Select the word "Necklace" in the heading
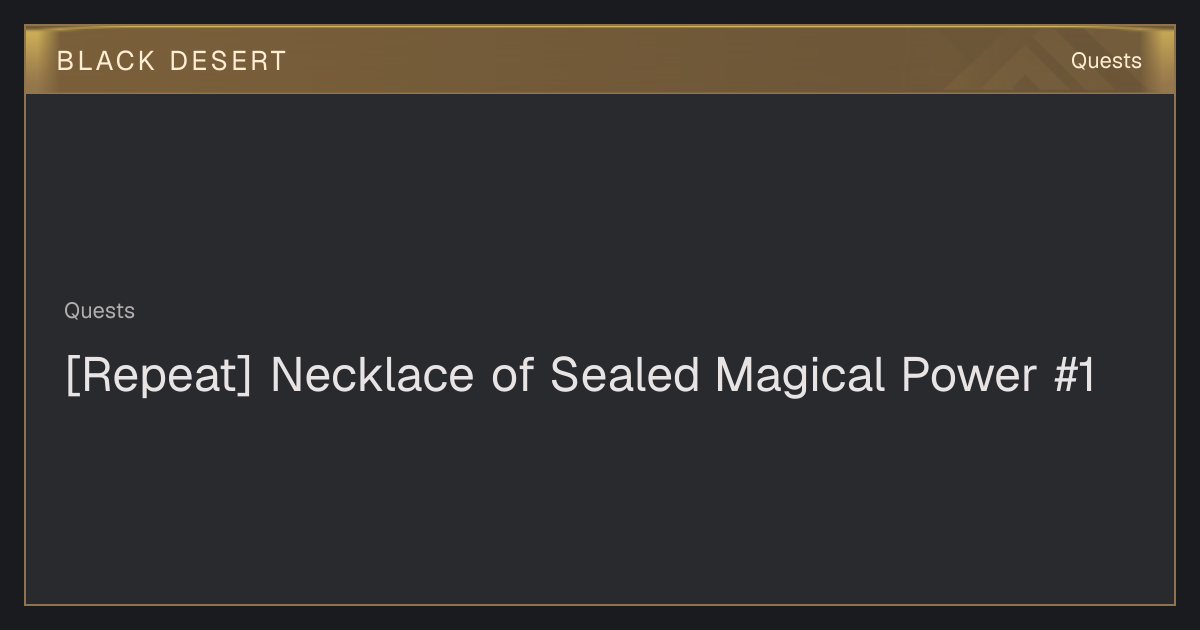 (372, 375)
